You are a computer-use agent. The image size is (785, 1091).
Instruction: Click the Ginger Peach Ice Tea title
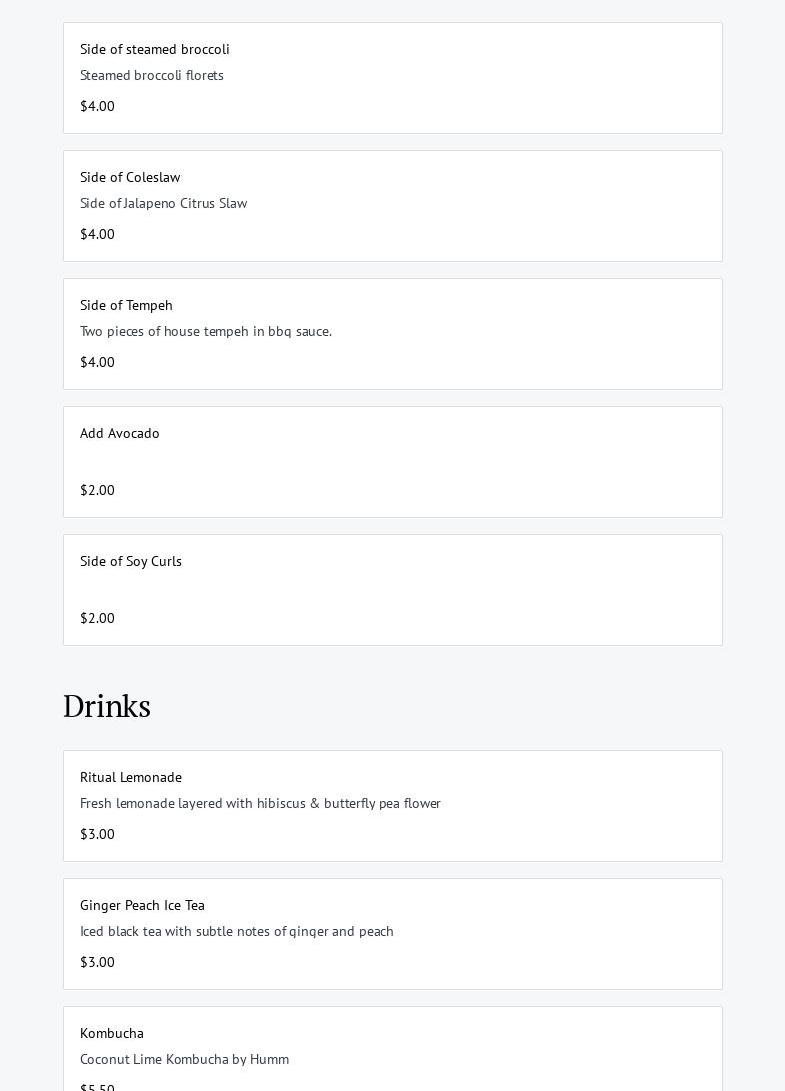[142, 905]
